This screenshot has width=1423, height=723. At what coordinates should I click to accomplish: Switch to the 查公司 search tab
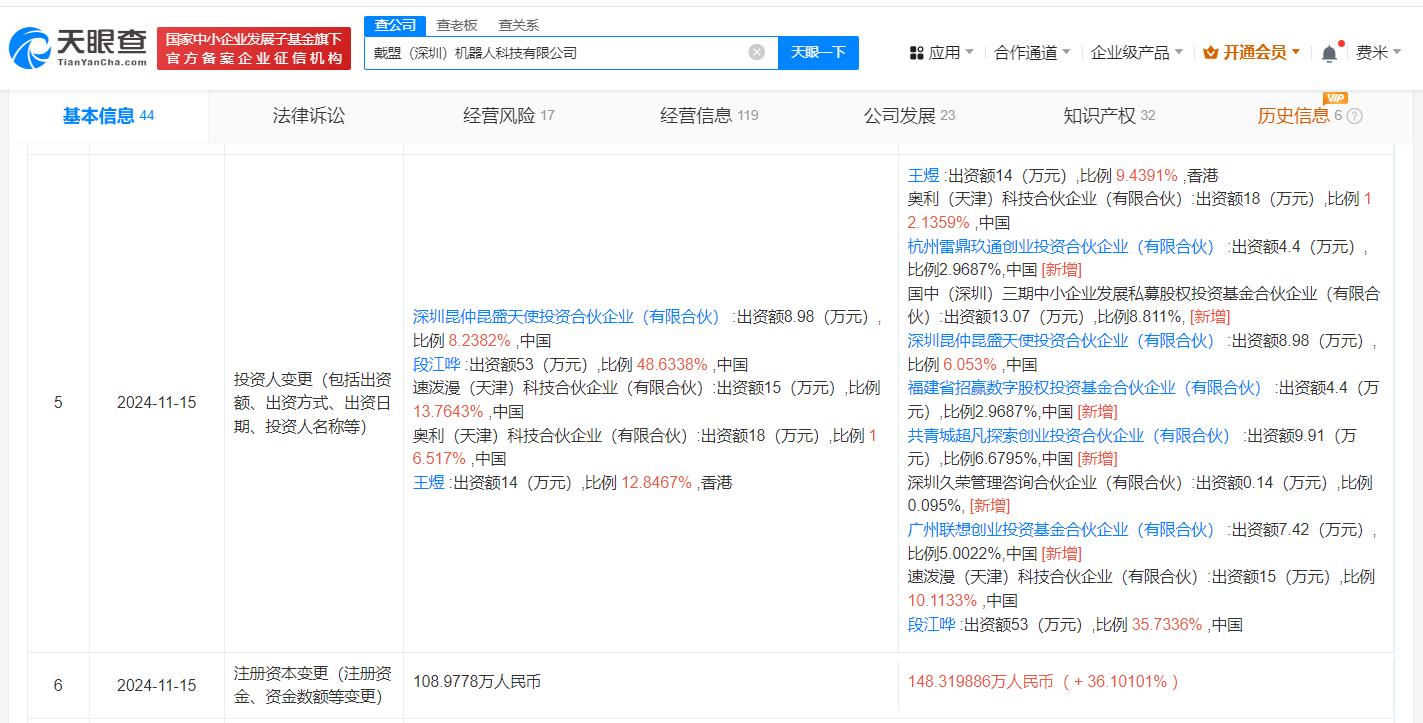click(395, 25)
